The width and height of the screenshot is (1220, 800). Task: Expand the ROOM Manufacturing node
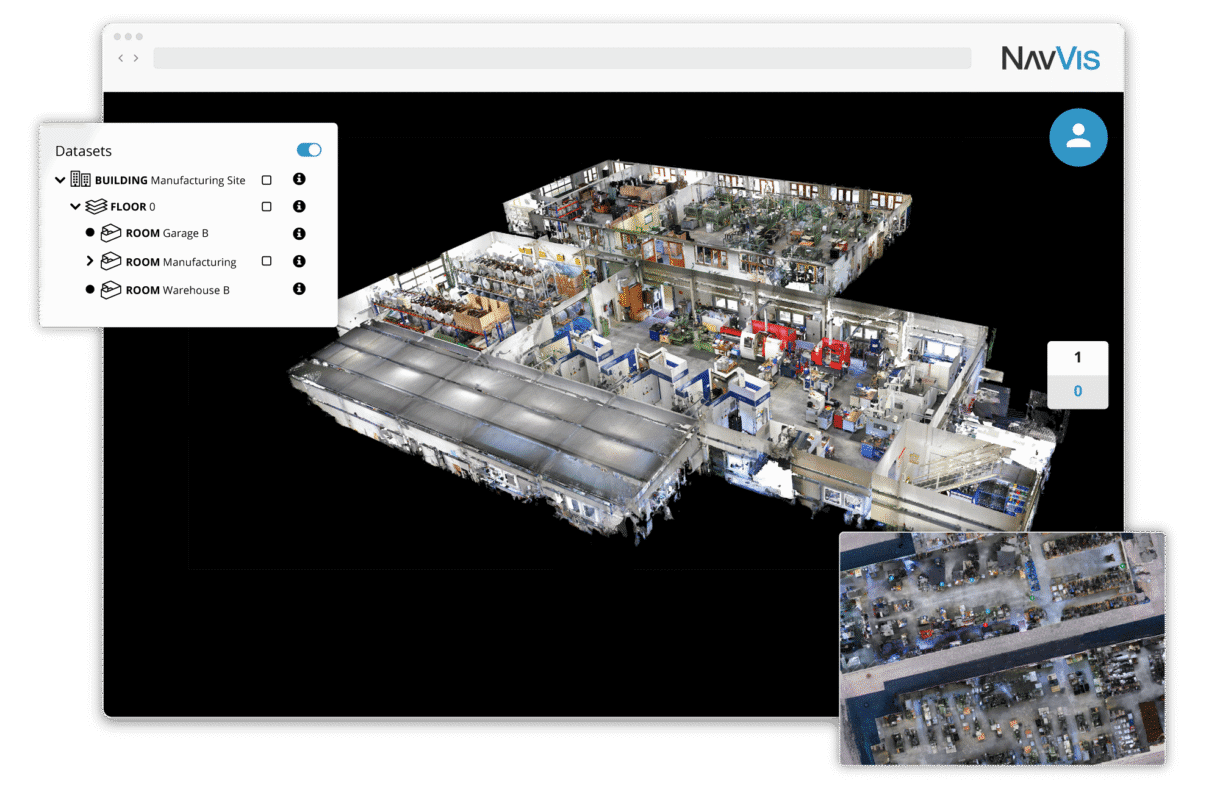pyautogui.click(x=92, y=261)
